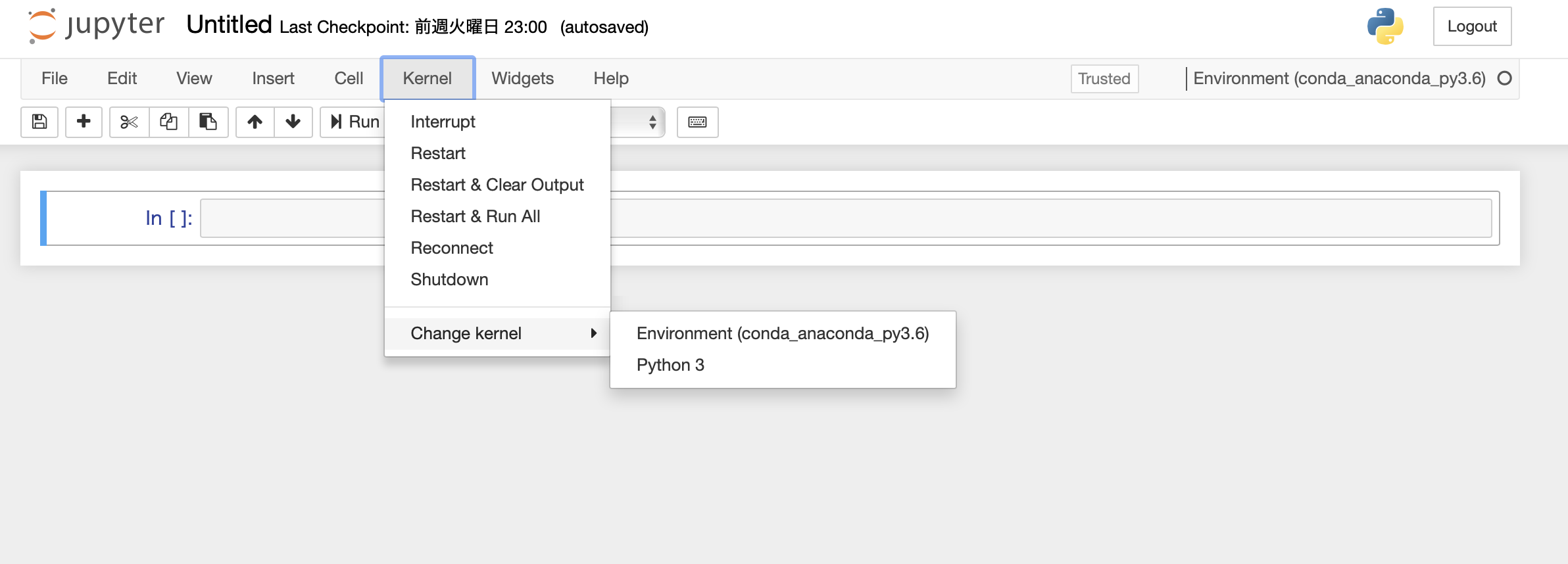This screenshot has height=564, width=1568.
Task: Click the Logout button
Action: [x=1472, y=26]
